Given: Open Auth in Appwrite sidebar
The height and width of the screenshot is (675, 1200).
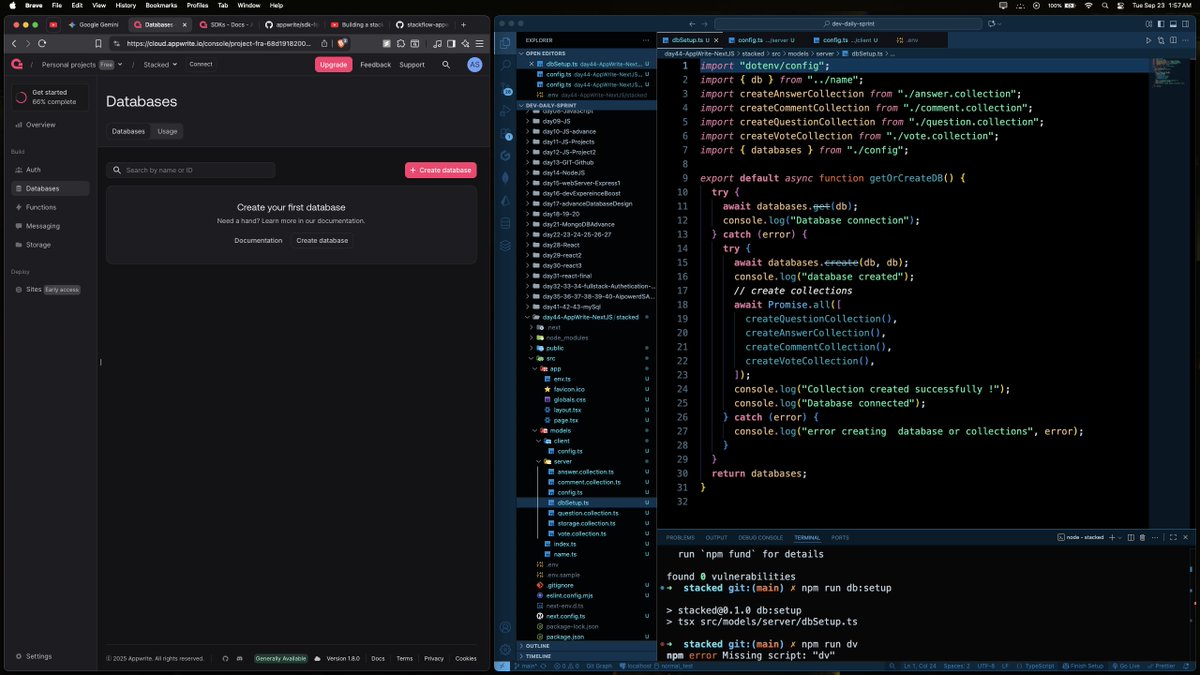Looking at the screenshot, I should (x=50, y=170).
